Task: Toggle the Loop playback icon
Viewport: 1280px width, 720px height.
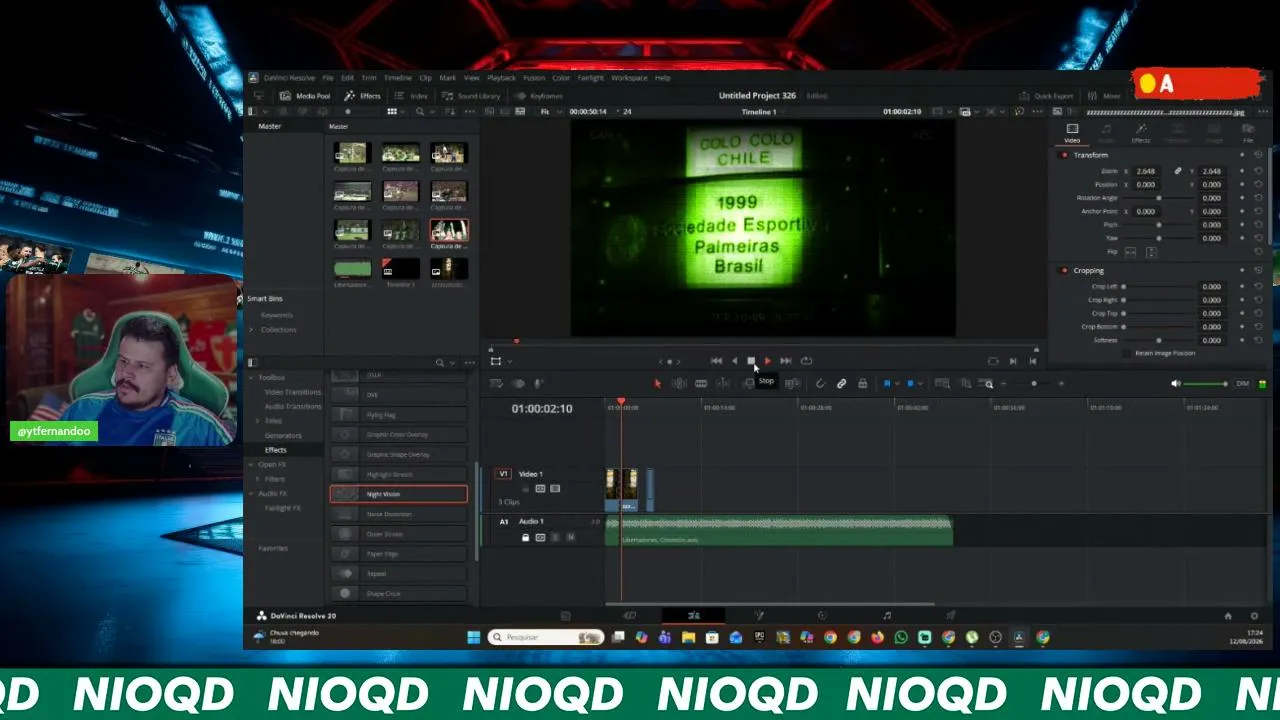Action: click(x=807, y=361)
